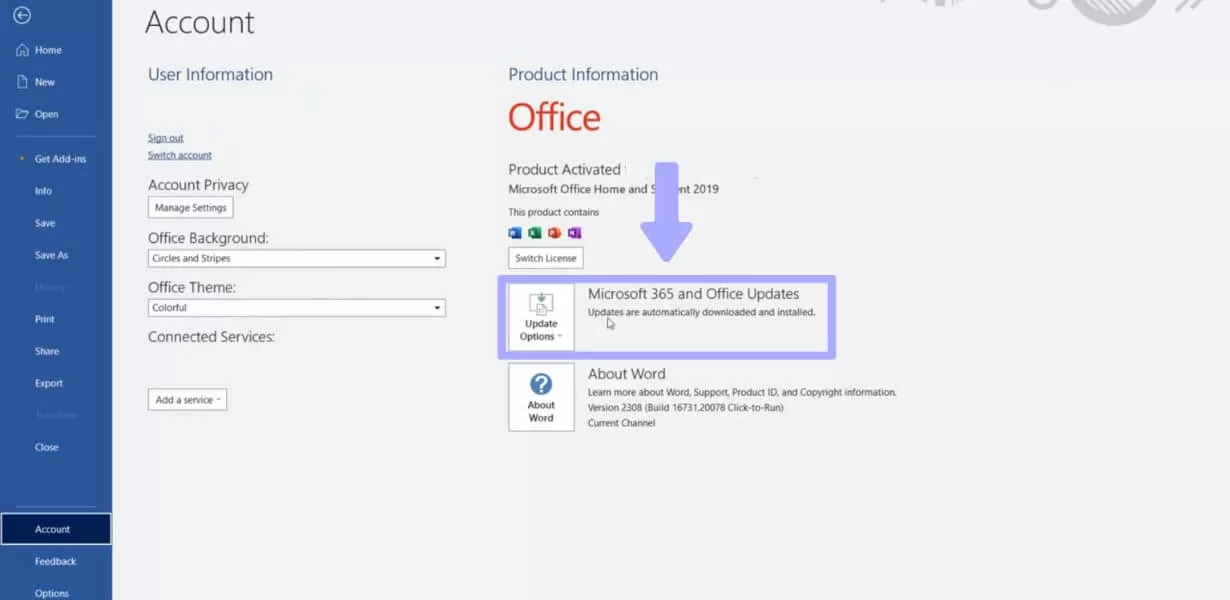Click the Manage Settings button under Account Privacy
The image size is (1230, 600).
(x=190, y=207)
